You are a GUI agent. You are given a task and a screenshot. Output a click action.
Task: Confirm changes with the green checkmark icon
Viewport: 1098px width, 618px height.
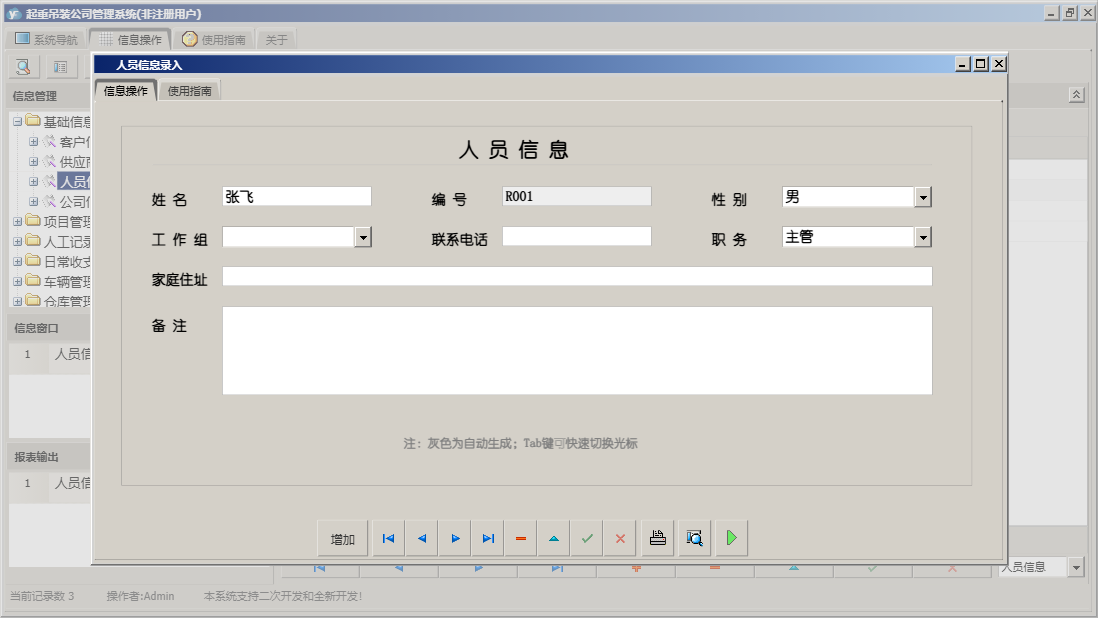[x=587, y=538]
